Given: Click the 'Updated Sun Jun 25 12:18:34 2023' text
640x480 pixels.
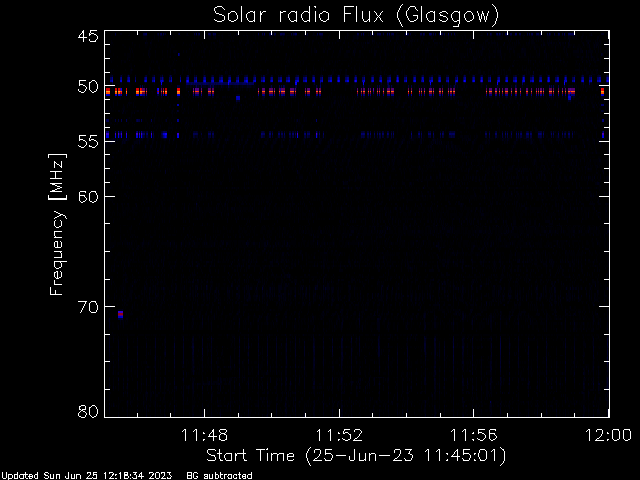Looking at the screenshot, I should [x=86, y=476].
